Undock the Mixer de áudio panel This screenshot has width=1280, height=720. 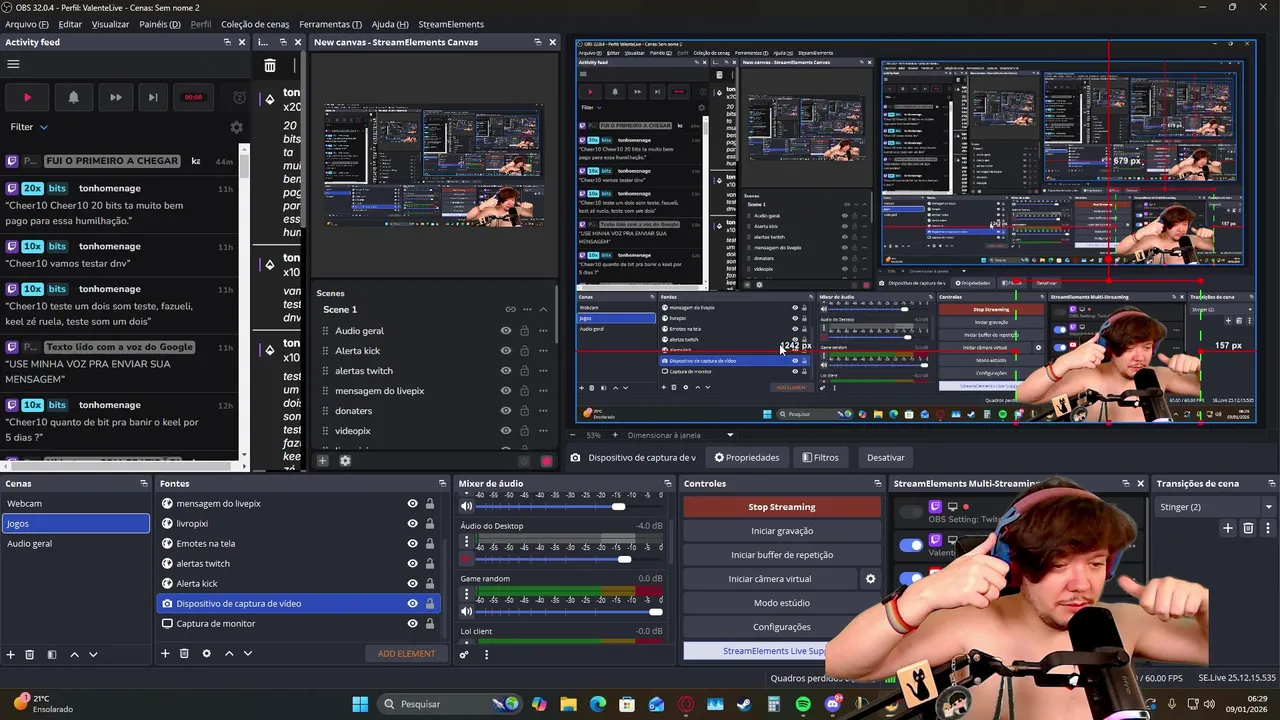(668, 484)
